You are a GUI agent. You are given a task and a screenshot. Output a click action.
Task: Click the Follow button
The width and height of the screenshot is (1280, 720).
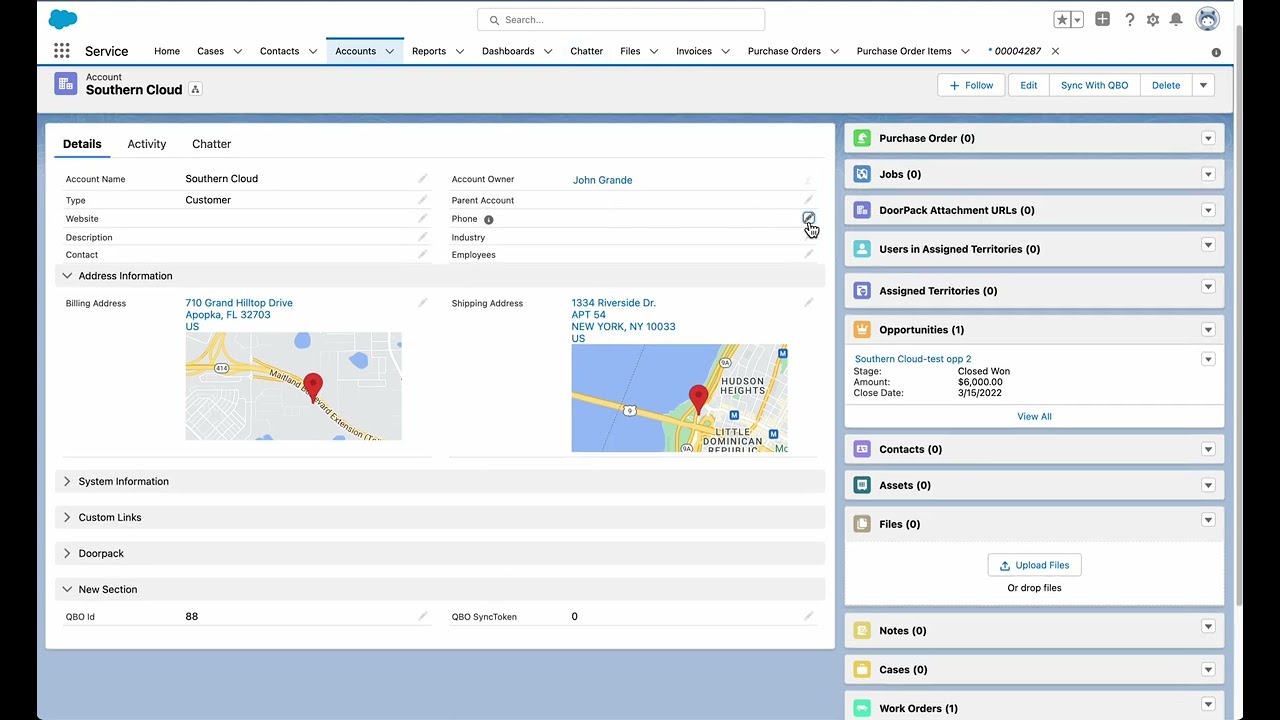972,85
